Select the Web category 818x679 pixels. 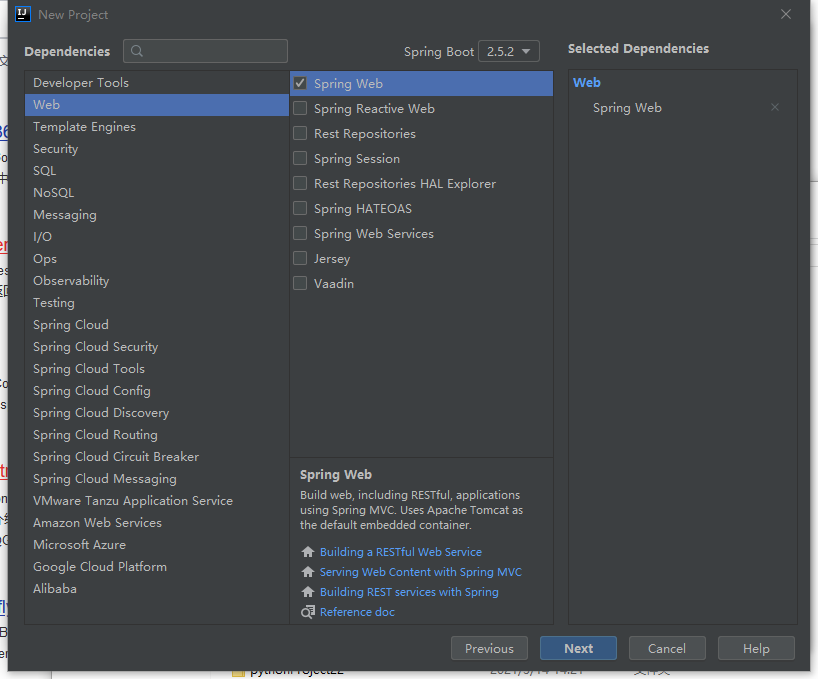click(157, 105)
